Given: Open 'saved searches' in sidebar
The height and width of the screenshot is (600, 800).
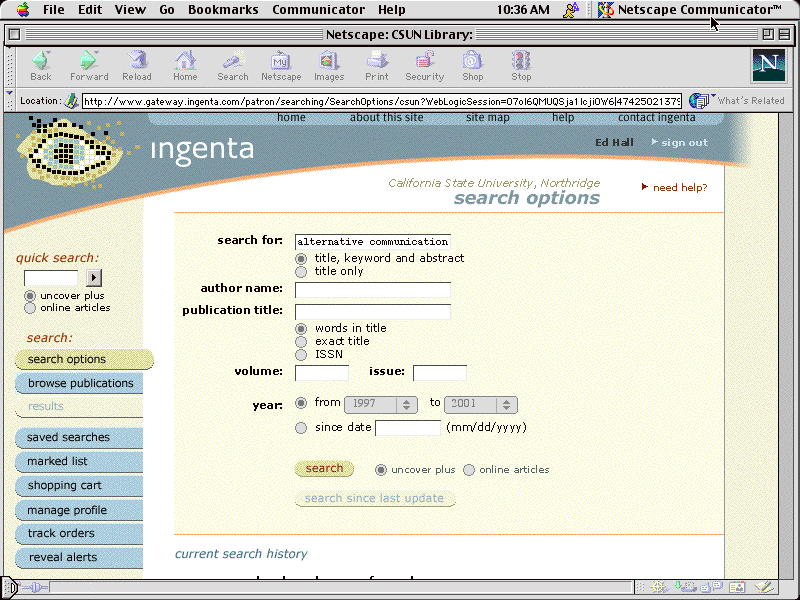Looking at the screenshot, I should (x=79, y=437).
